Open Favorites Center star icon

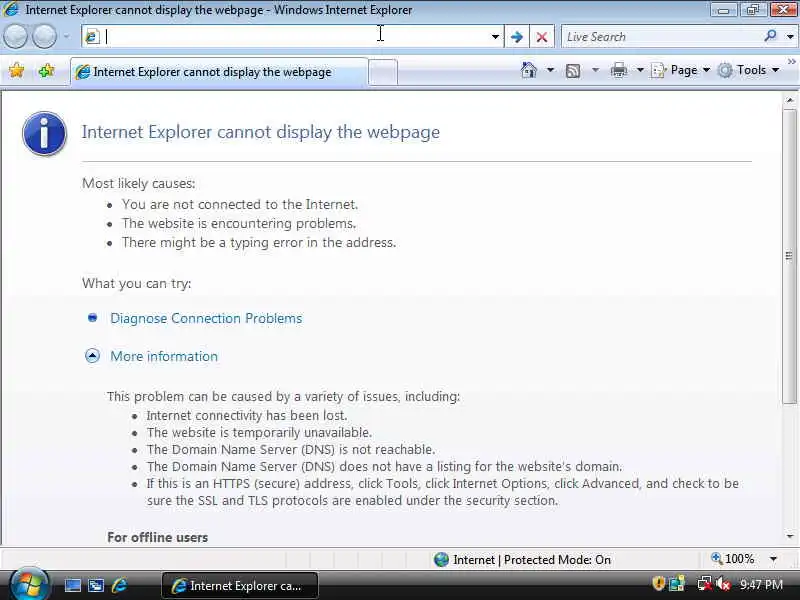coord(16,70)
